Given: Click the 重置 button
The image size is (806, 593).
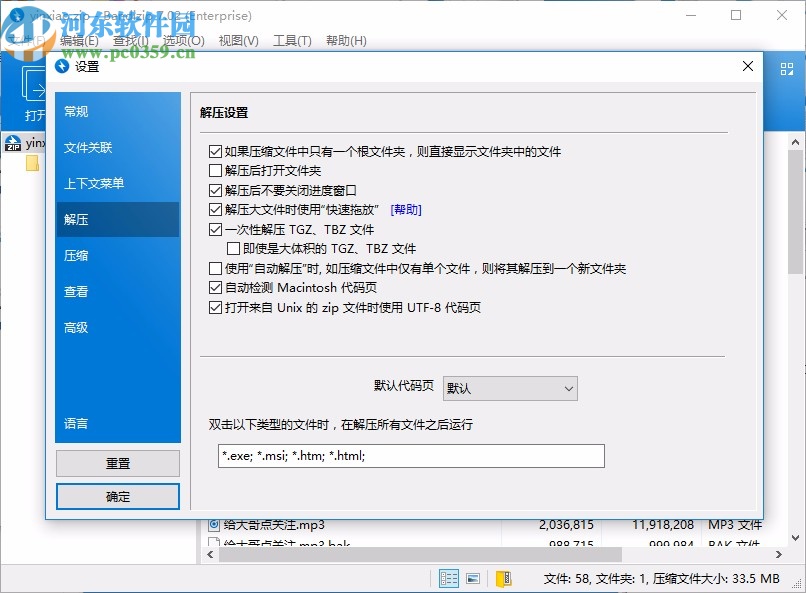Looking at the screenshot, I should (117, 463).
